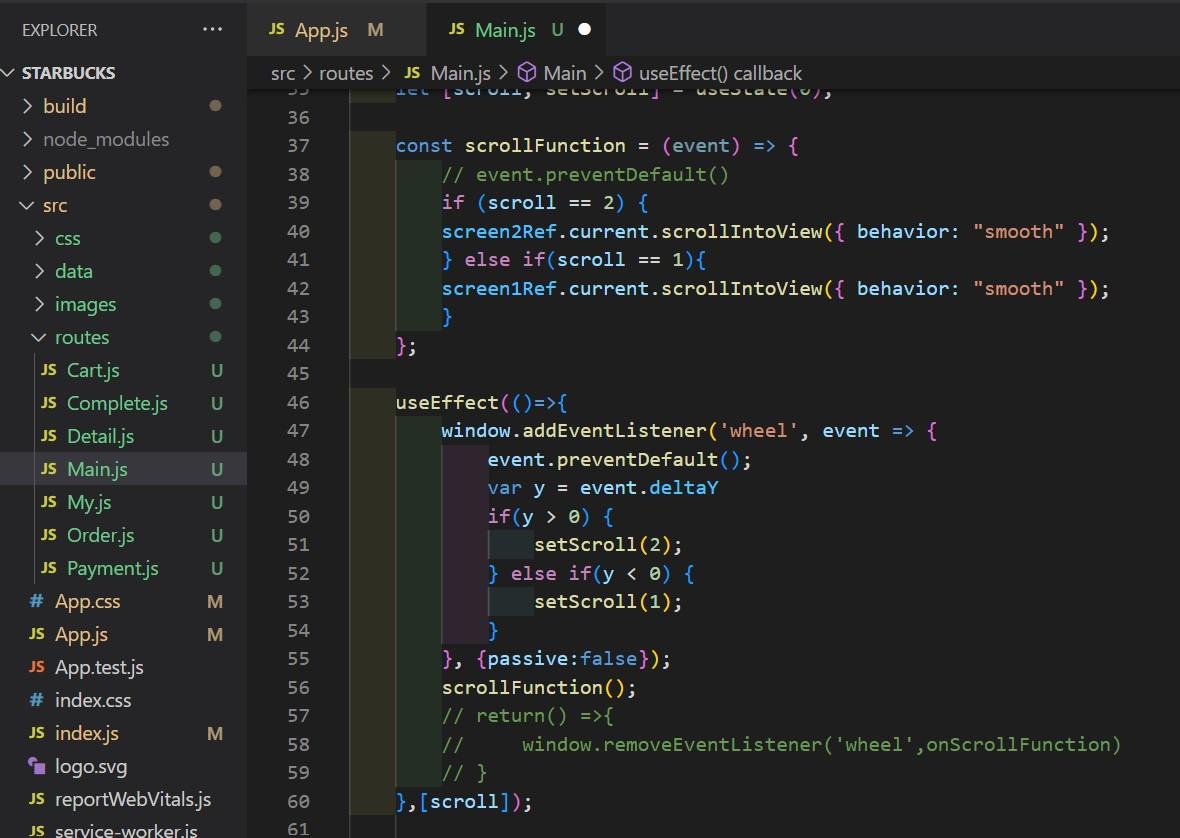
Task: Open Cart.js in the explorer
Action: (x=93, y=370)
